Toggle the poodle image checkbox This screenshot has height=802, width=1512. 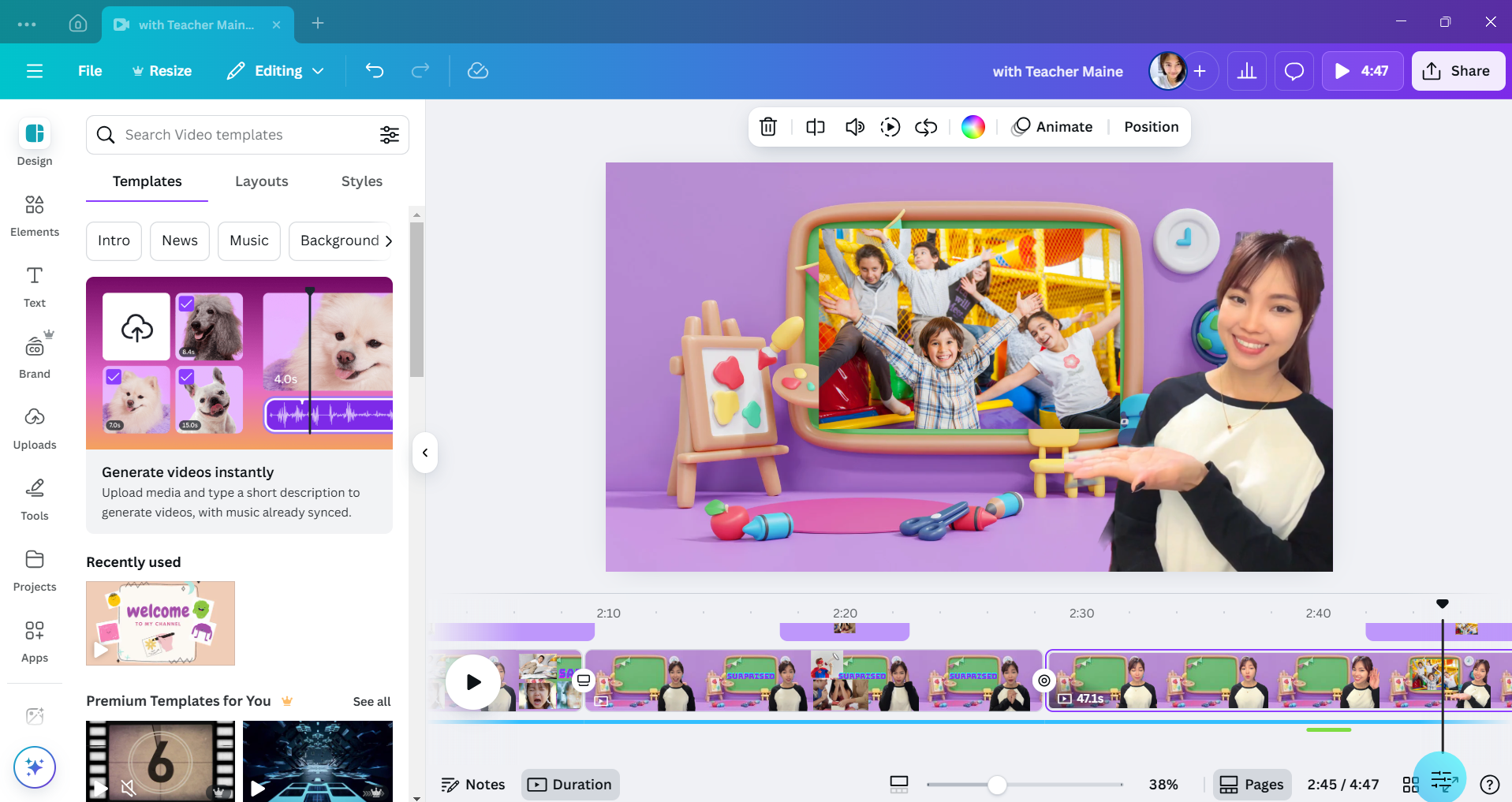pos(186,304)
